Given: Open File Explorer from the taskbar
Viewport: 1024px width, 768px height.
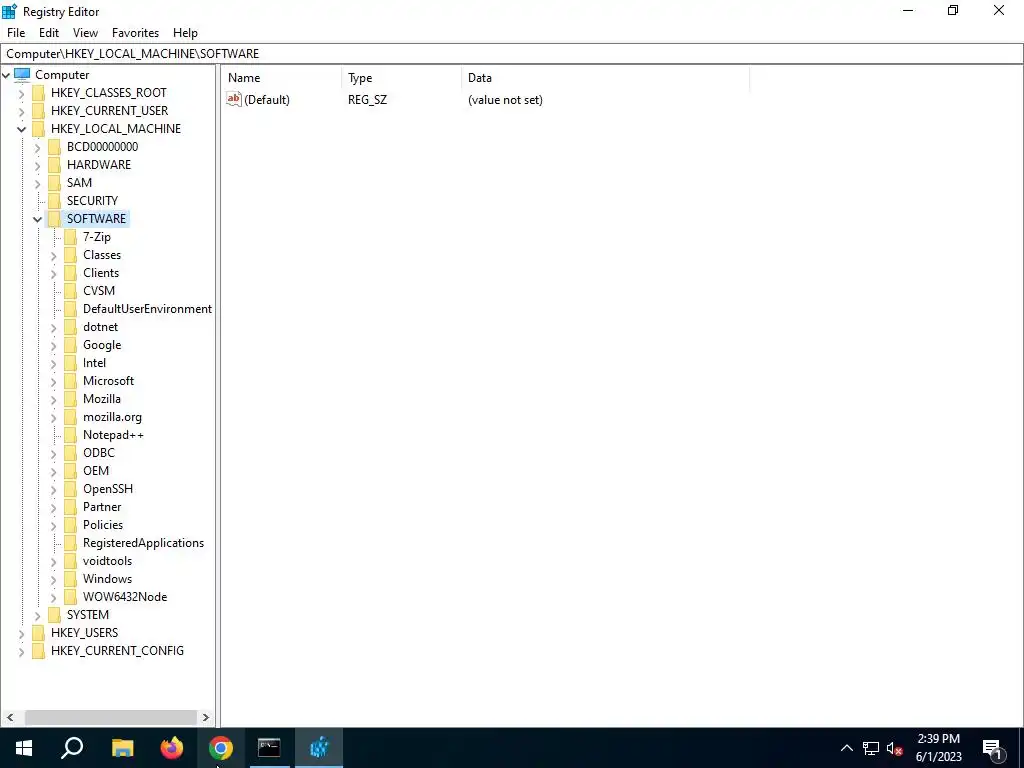Looking at the screenshot, I should (122, 748).
